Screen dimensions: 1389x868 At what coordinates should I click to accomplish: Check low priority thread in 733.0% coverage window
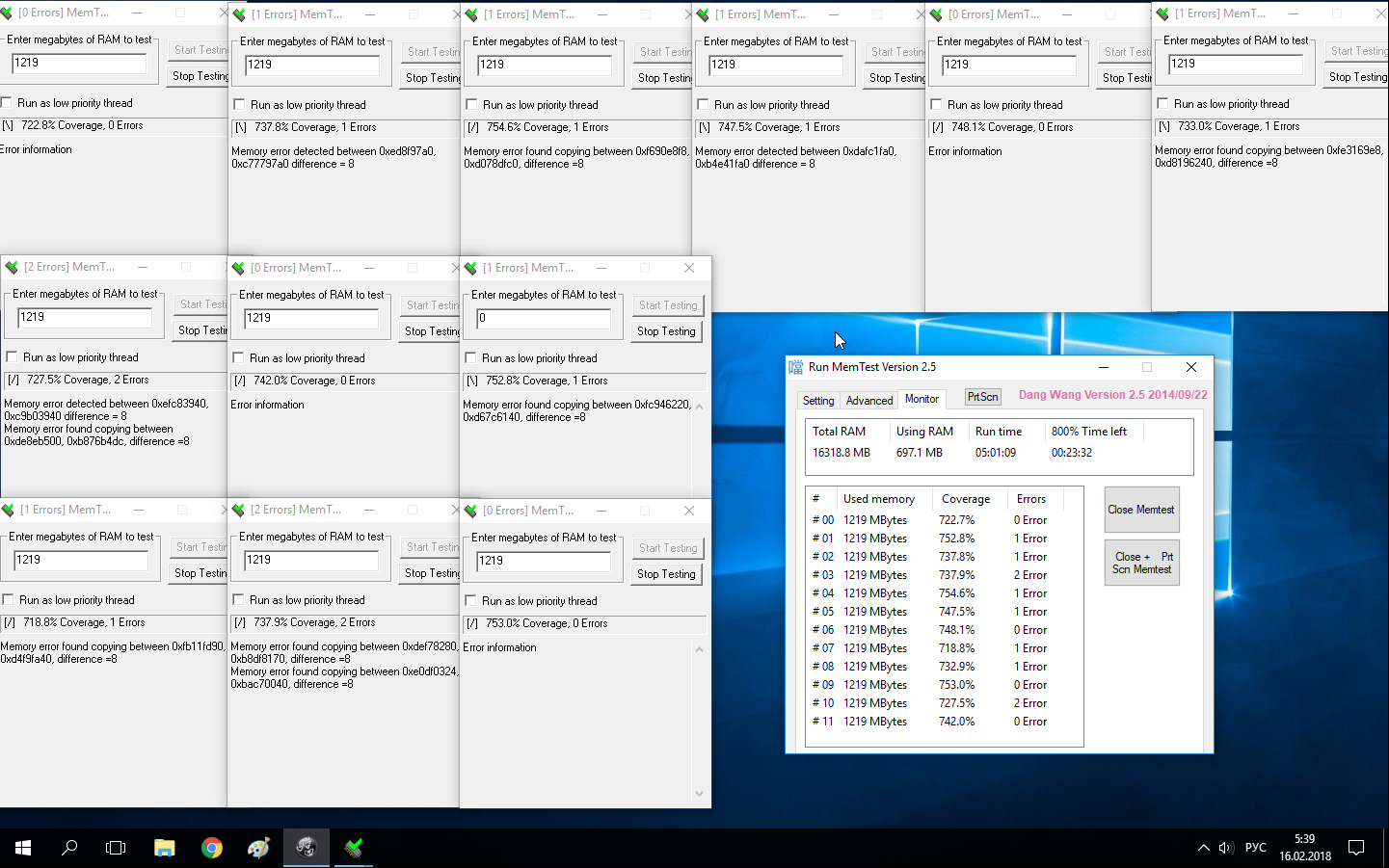pyautogui.click(x=1163, y=104)
